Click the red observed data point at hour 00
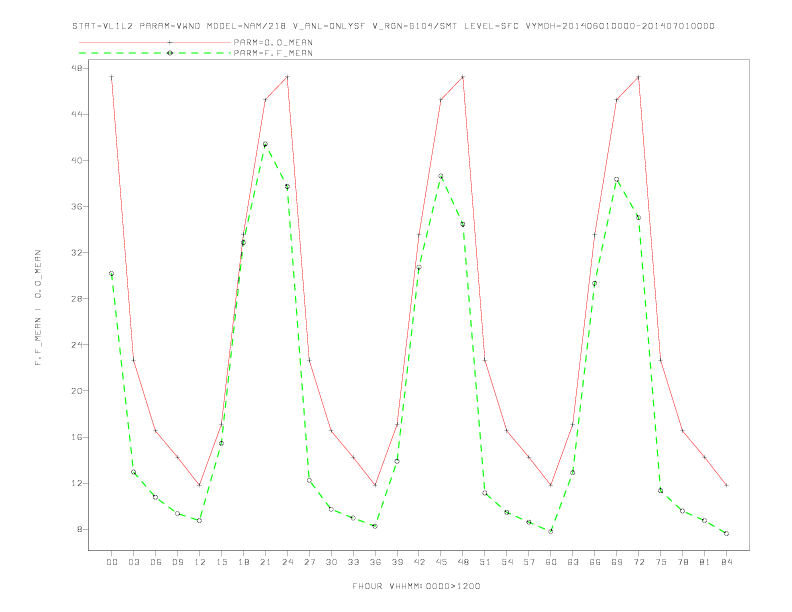The height and width of the screenshot is (612, 792). [112, 77]
